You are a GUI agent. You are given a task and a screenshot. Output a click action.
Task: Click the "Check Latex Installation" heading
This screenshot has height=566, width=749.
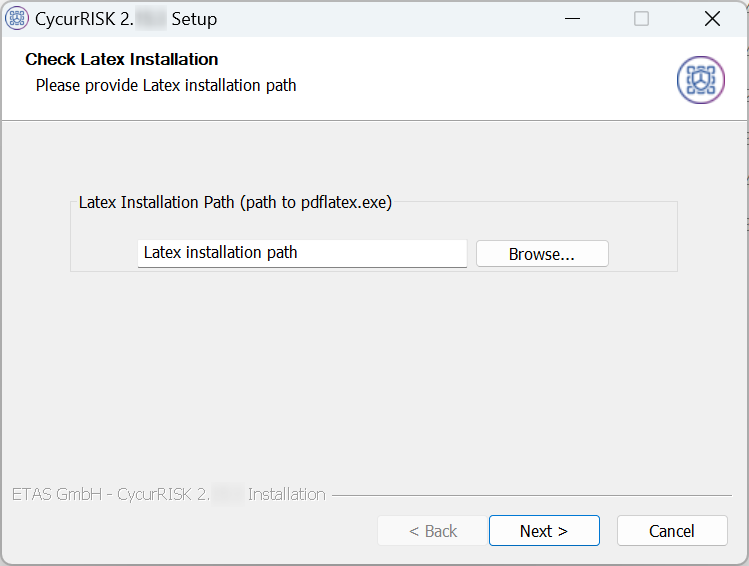point(122,60)
